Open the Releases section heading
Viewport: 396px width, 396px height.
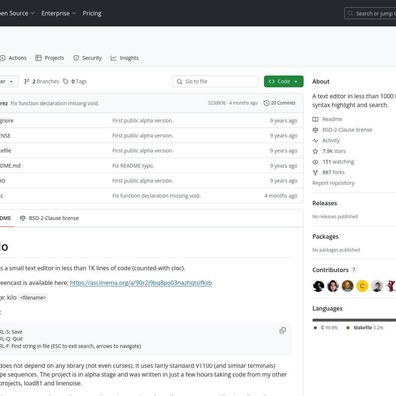(325, 203)
